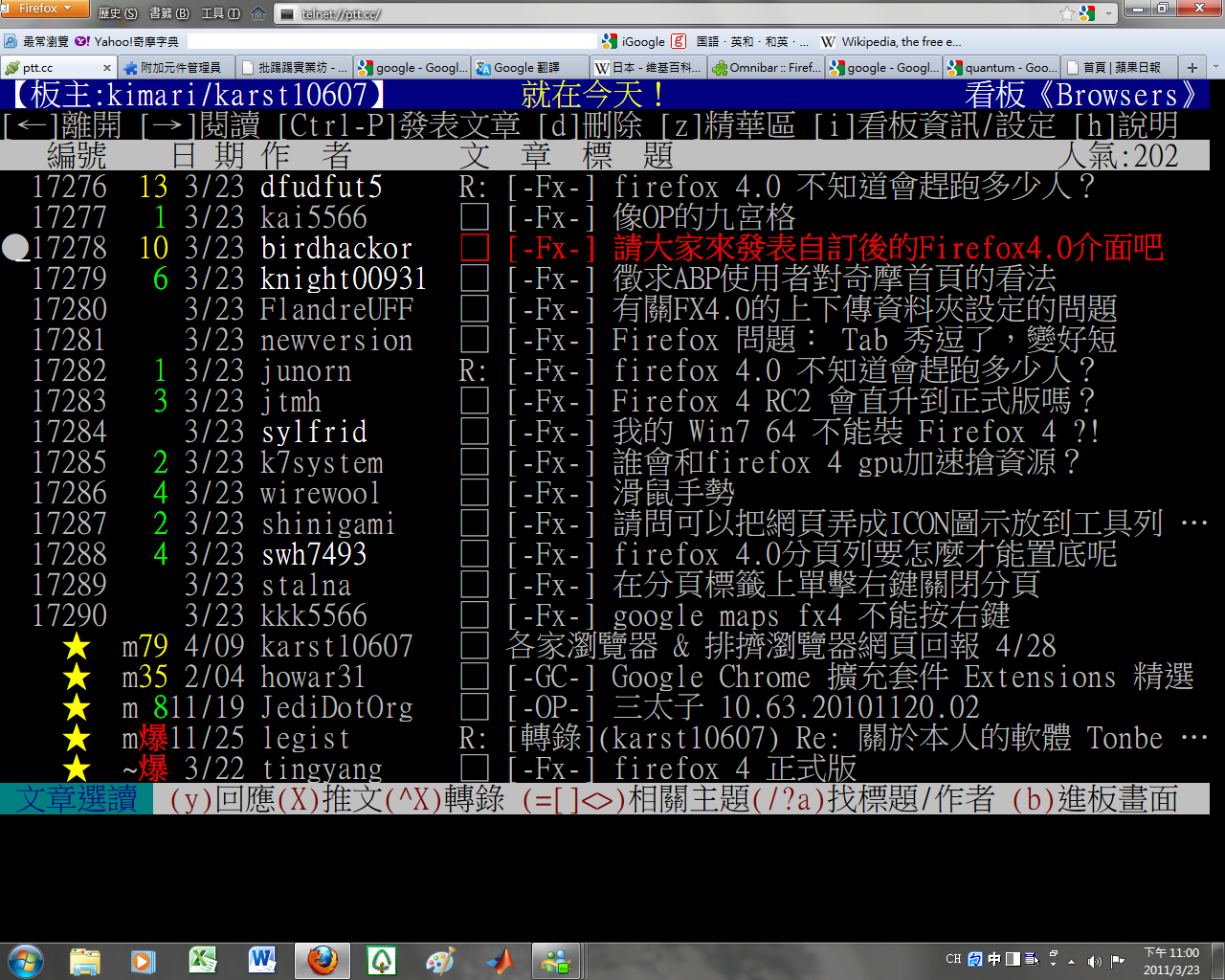Click the checkbox for post 17290 by kkk5566
Image resolution: width=1225 pixels, height=980 pixels.
[475, 615]
